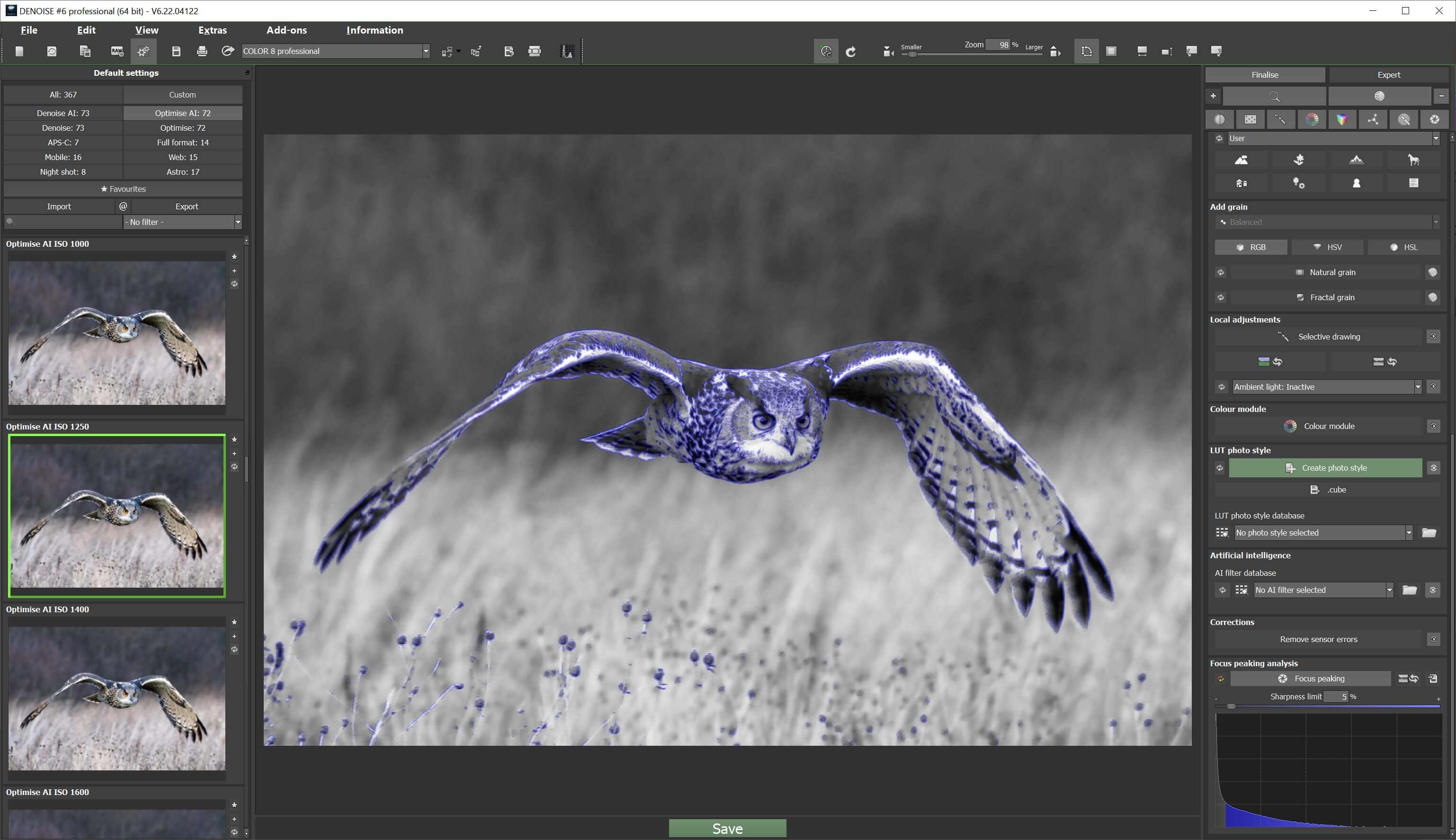The width and height of the screenshot is (1456, 840).
Task: Toggle Fractal grain activation circle
Action: click(x=1432, y=297)
